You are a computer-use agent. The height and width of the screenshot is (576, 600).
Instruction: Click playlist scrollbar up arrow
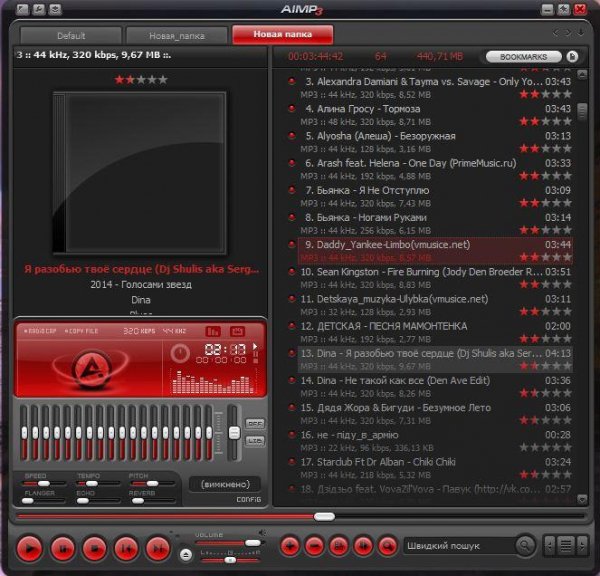coord(582,74)
